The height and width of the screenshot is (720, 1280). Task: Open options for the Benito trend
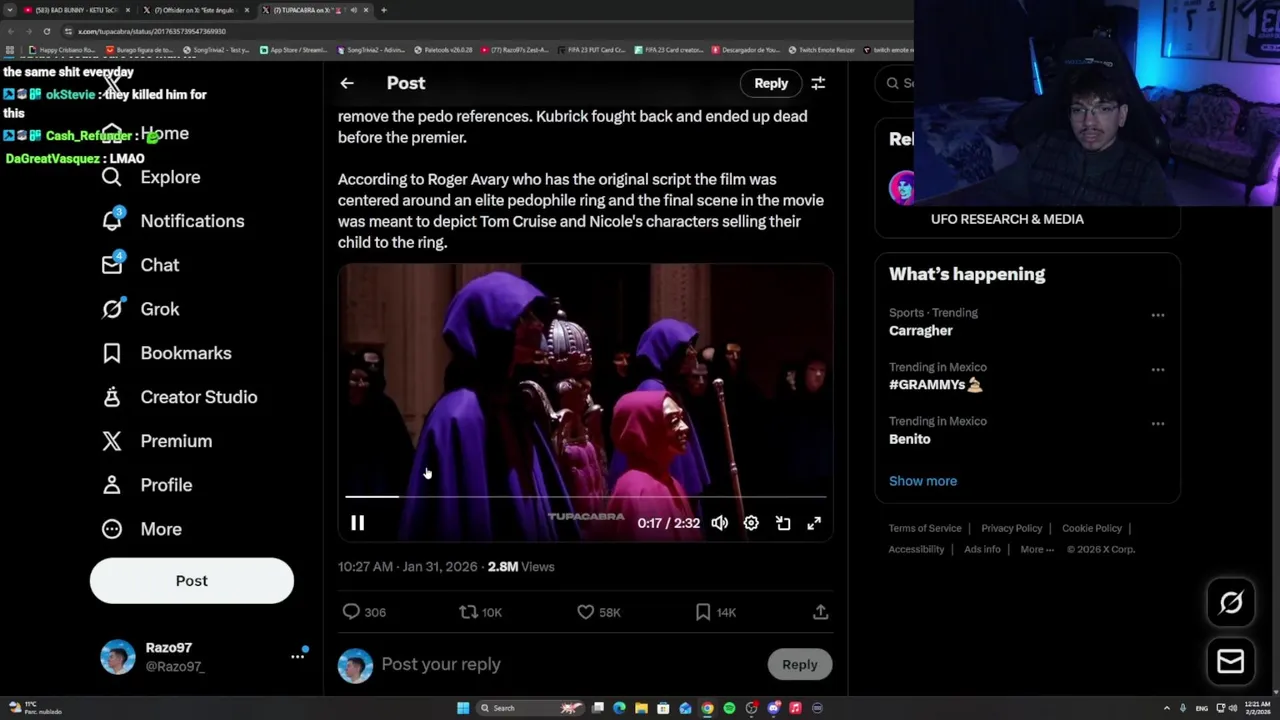point(1157,424)
